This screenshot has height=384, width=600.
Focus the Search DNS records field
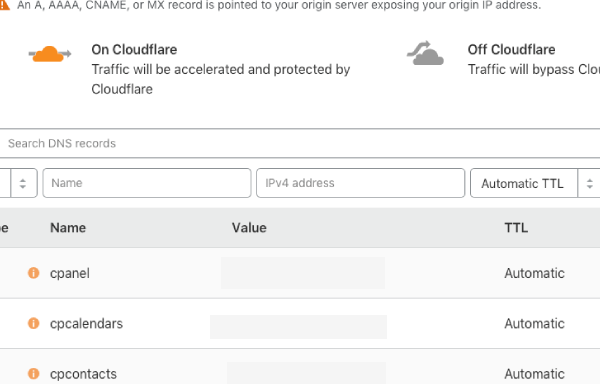pos(300,143)
